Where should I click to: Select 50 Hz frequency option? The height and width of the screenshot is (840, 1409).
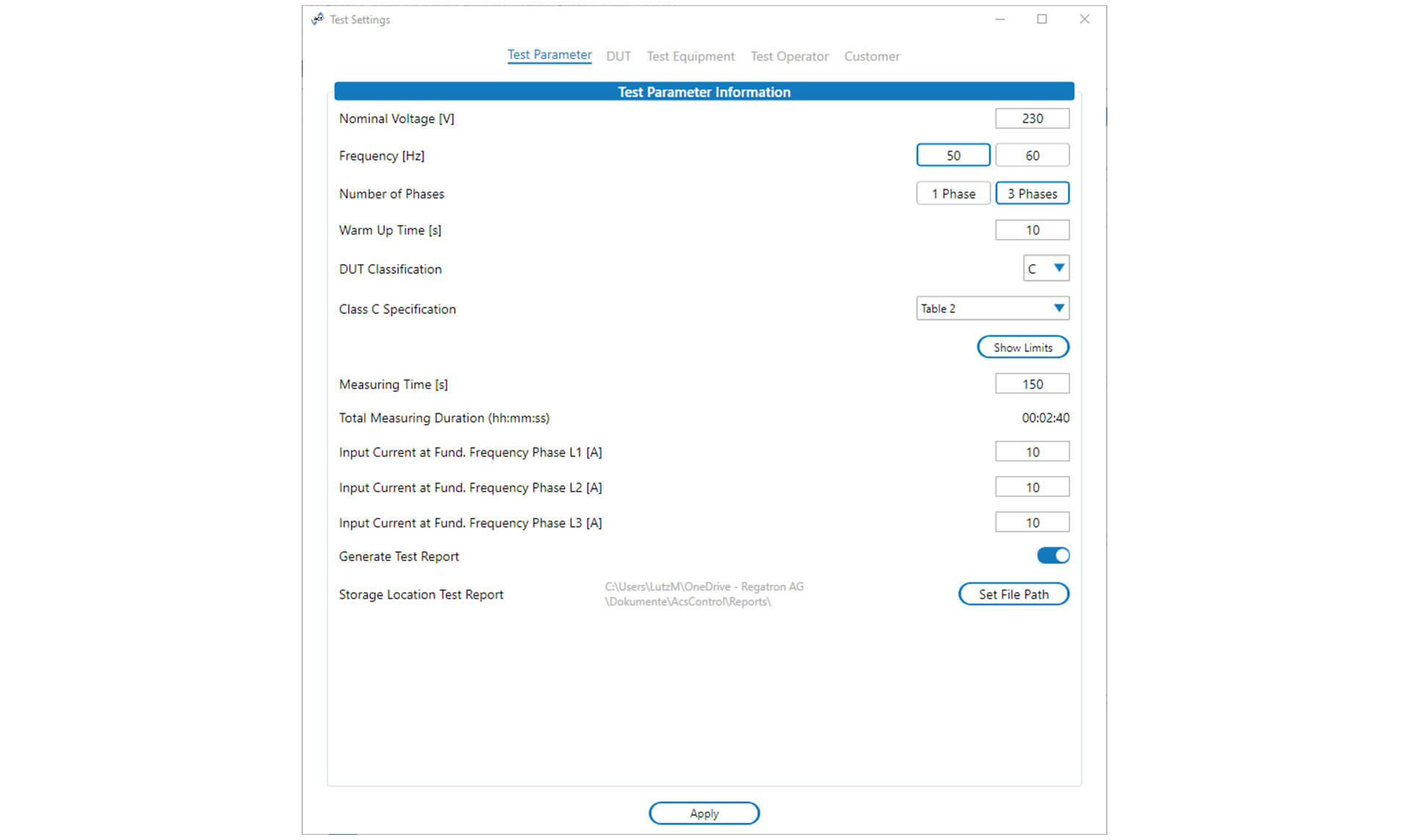click(x=953, y=156)
